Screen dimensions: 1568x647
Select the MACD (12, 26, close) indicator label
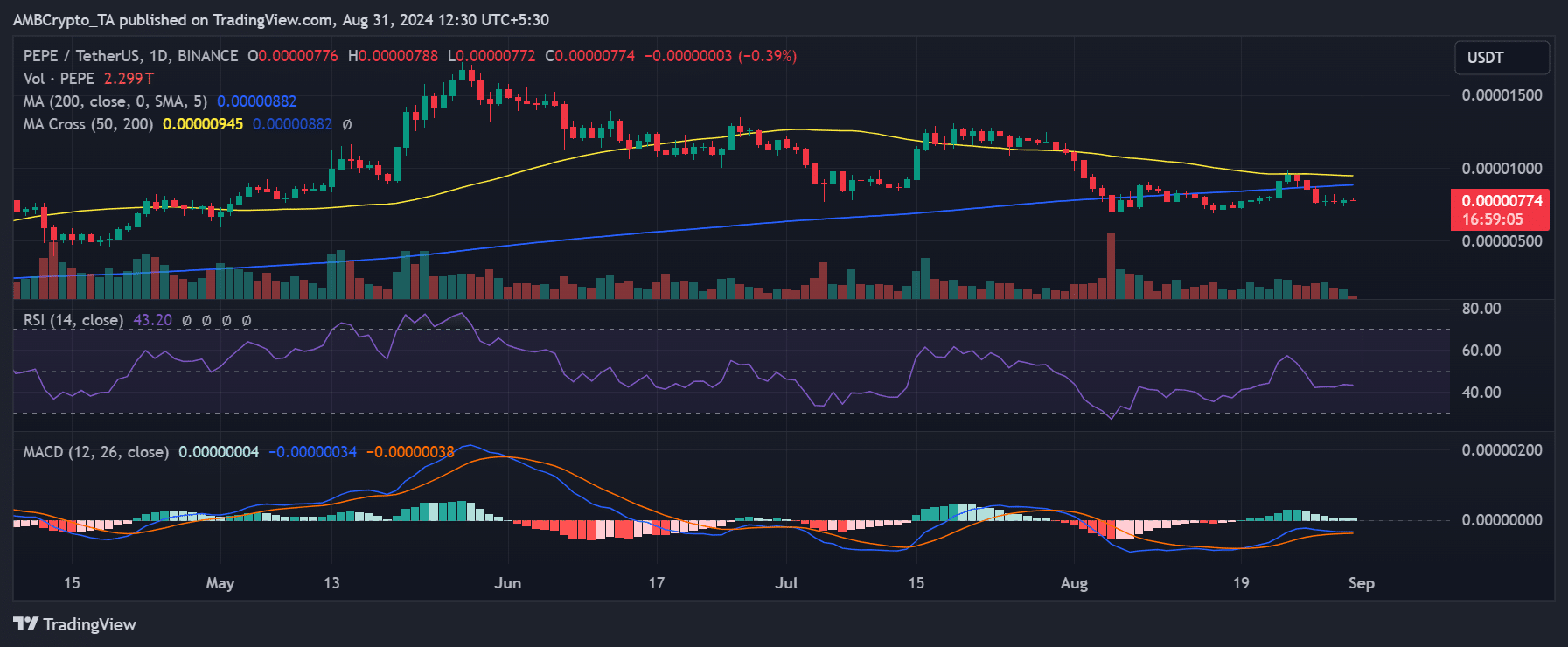(x=96, y=452)
